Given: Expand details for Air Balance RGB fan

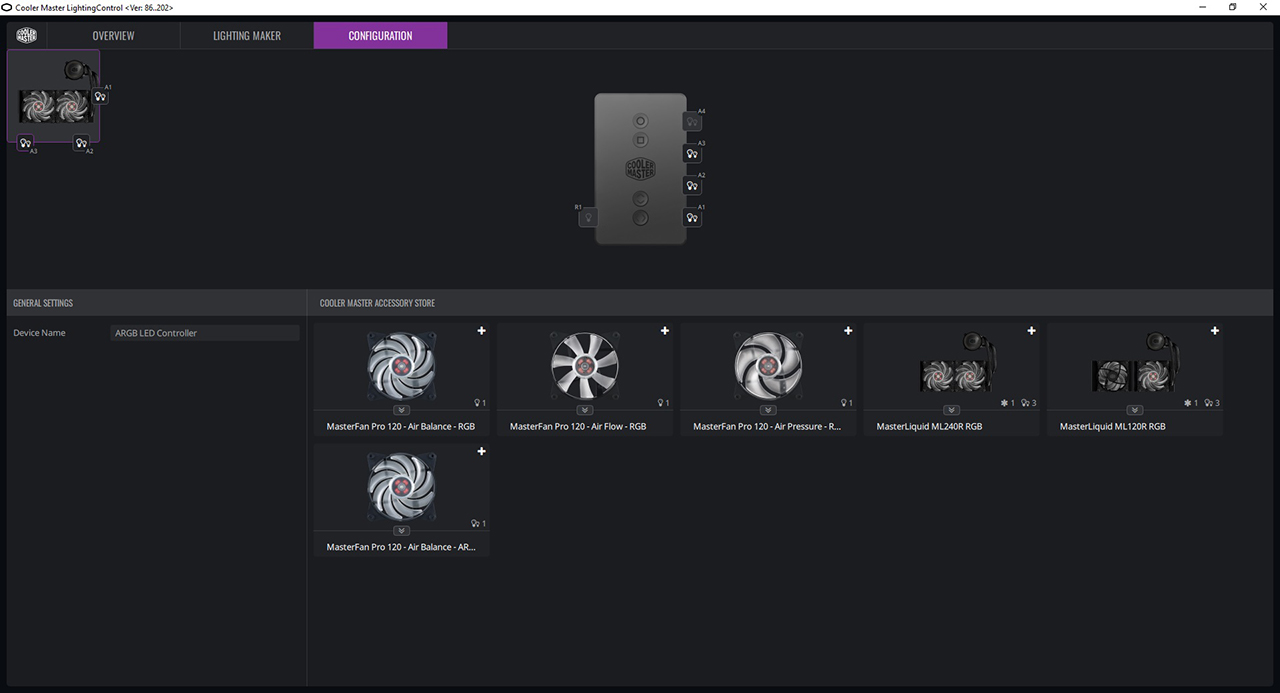Looking at the screenshot, I should (x=401, y=410).
